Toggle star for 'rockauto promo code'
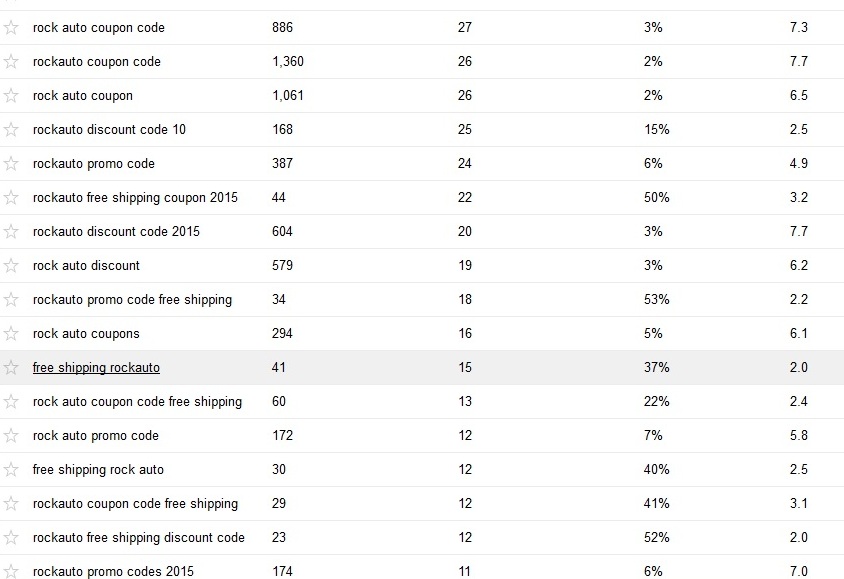The height and width of the screenshot is (579, 844). pyautogui.click(x=11, y=164)
